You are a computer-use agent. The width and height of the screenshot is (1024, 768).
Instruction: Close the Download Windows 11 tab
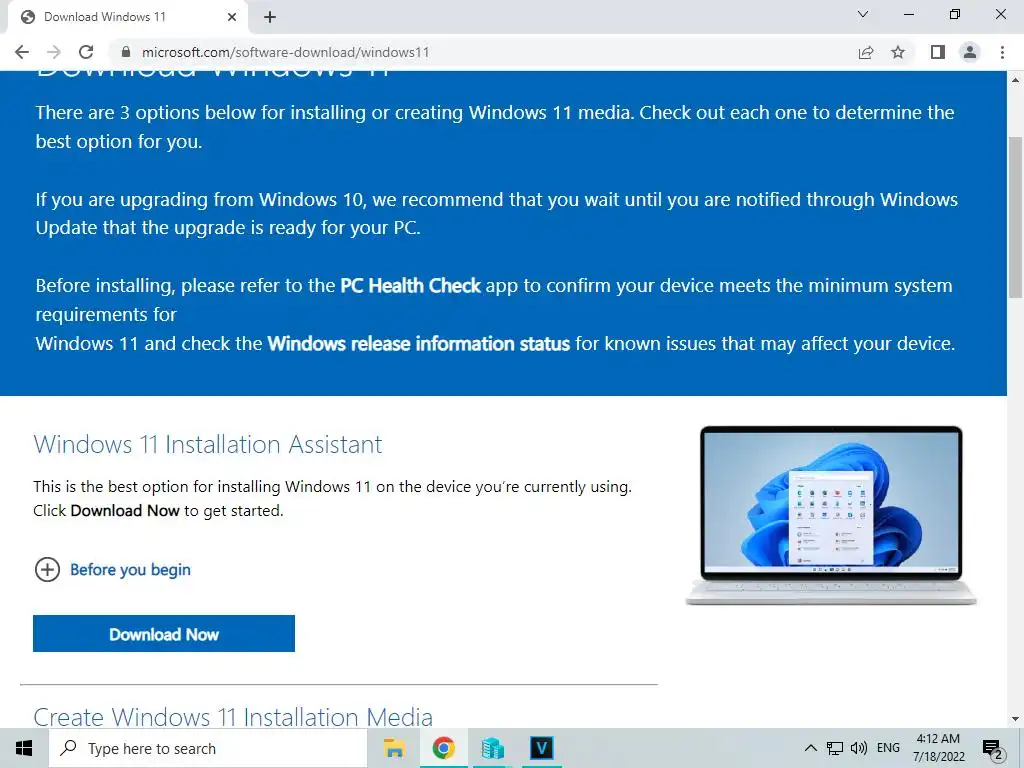coord(232,17)
